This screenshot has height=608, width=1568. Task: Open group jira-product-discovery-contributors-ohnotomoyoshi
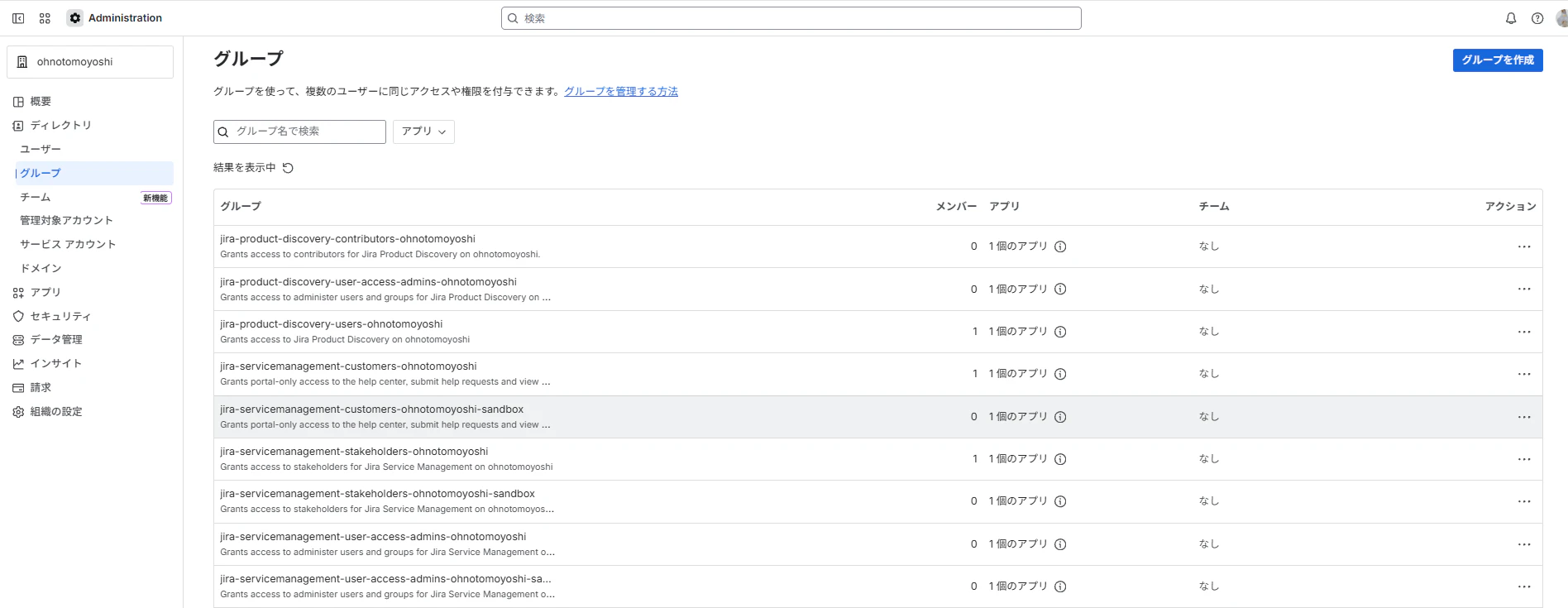coord(347,239)
